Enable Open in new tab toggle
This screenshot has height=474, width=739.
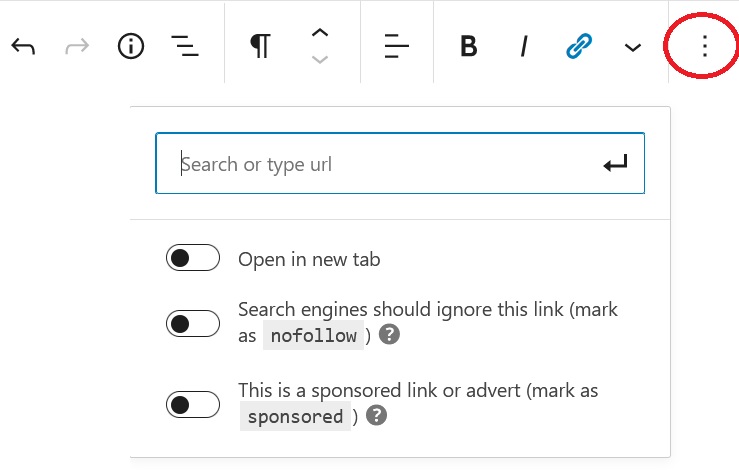pyautogui.click(x=193, y=258)
